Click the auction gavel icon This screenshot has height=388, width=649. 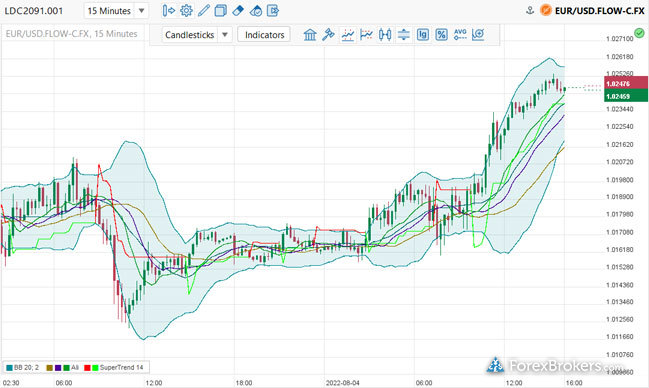pyautogui.click(x=328, y=35)
